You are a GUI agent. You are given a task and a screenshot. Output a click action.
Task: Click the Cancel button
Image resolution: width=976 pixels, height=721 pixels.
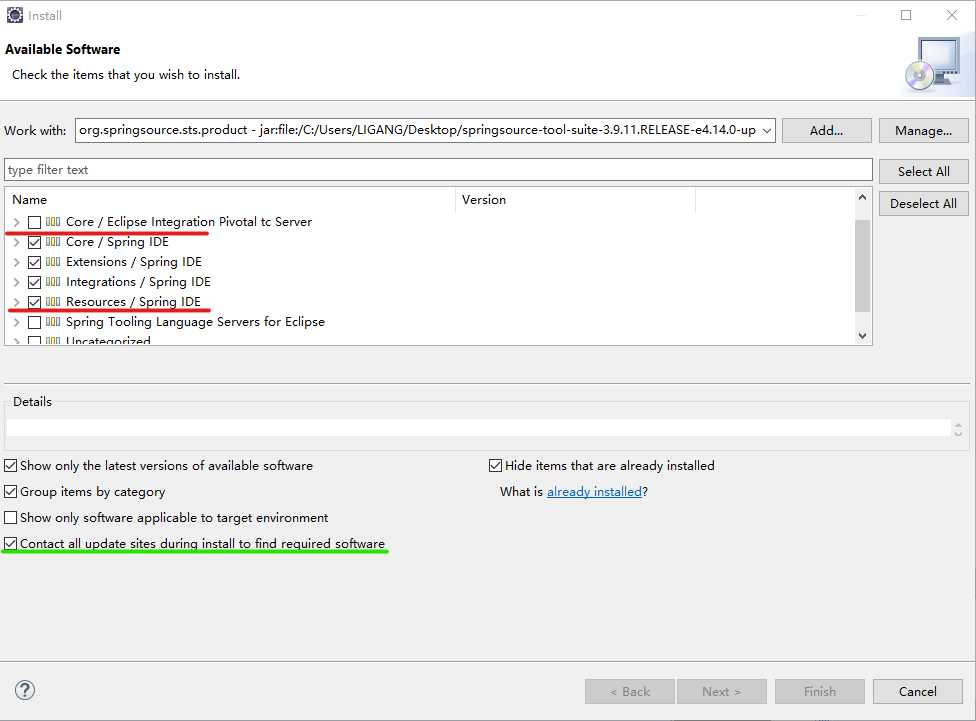click(917, 692)
